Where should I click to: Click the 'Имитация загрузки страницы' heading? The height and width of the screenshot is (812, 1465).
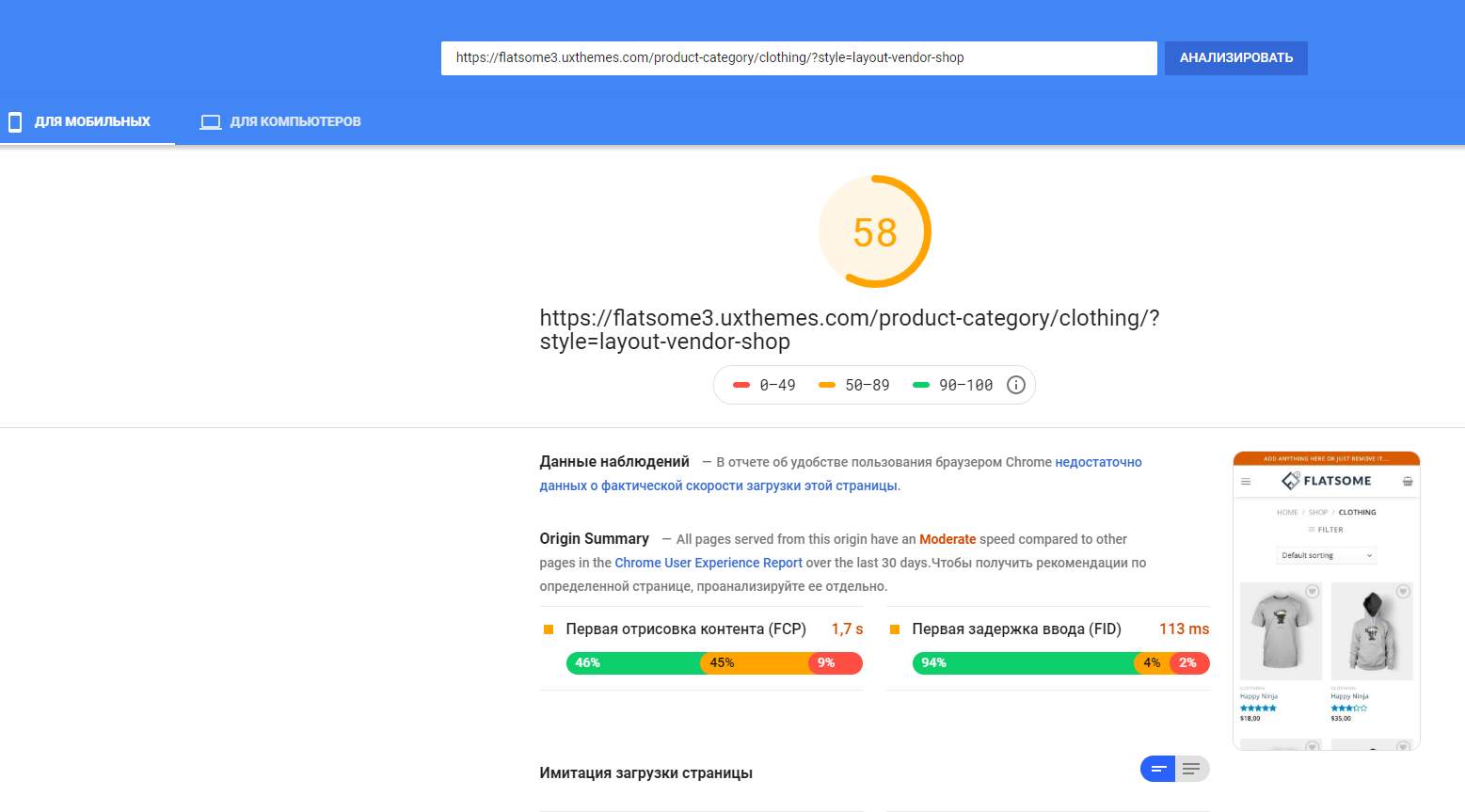[x=645, y=773]
